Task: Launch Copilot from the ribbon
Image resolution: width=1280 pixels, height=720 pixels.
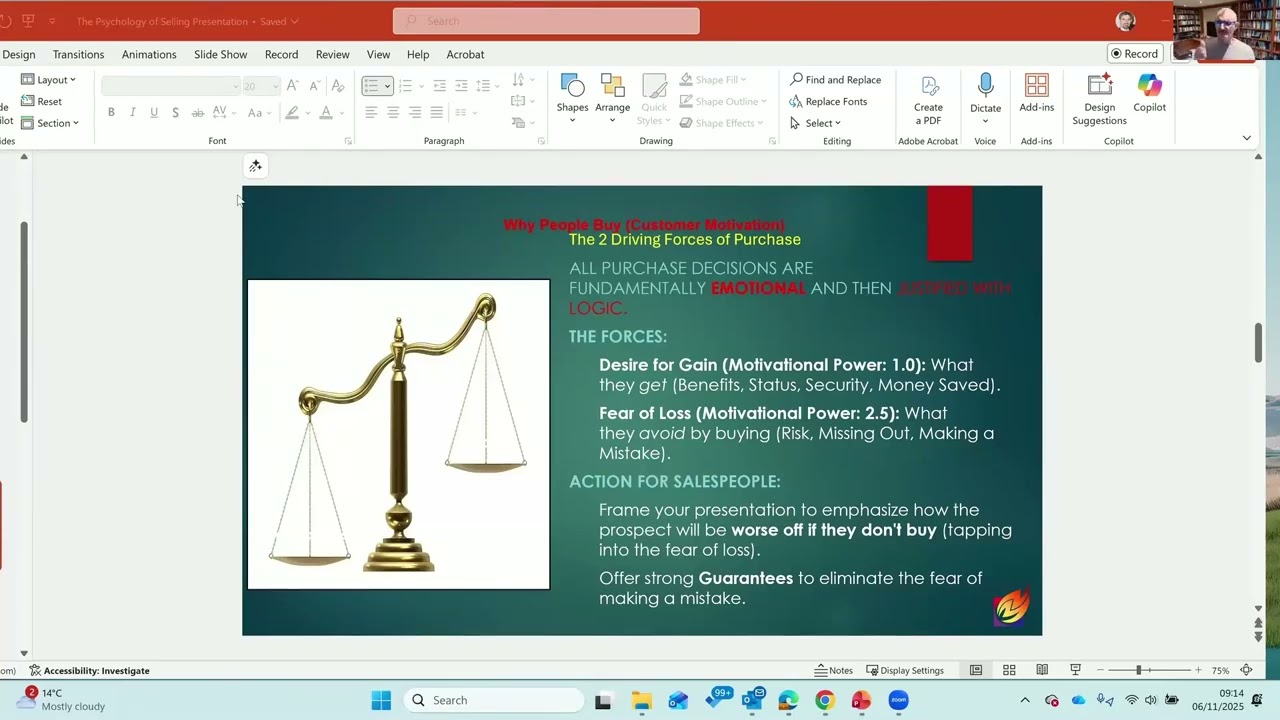Action: 1149,92
